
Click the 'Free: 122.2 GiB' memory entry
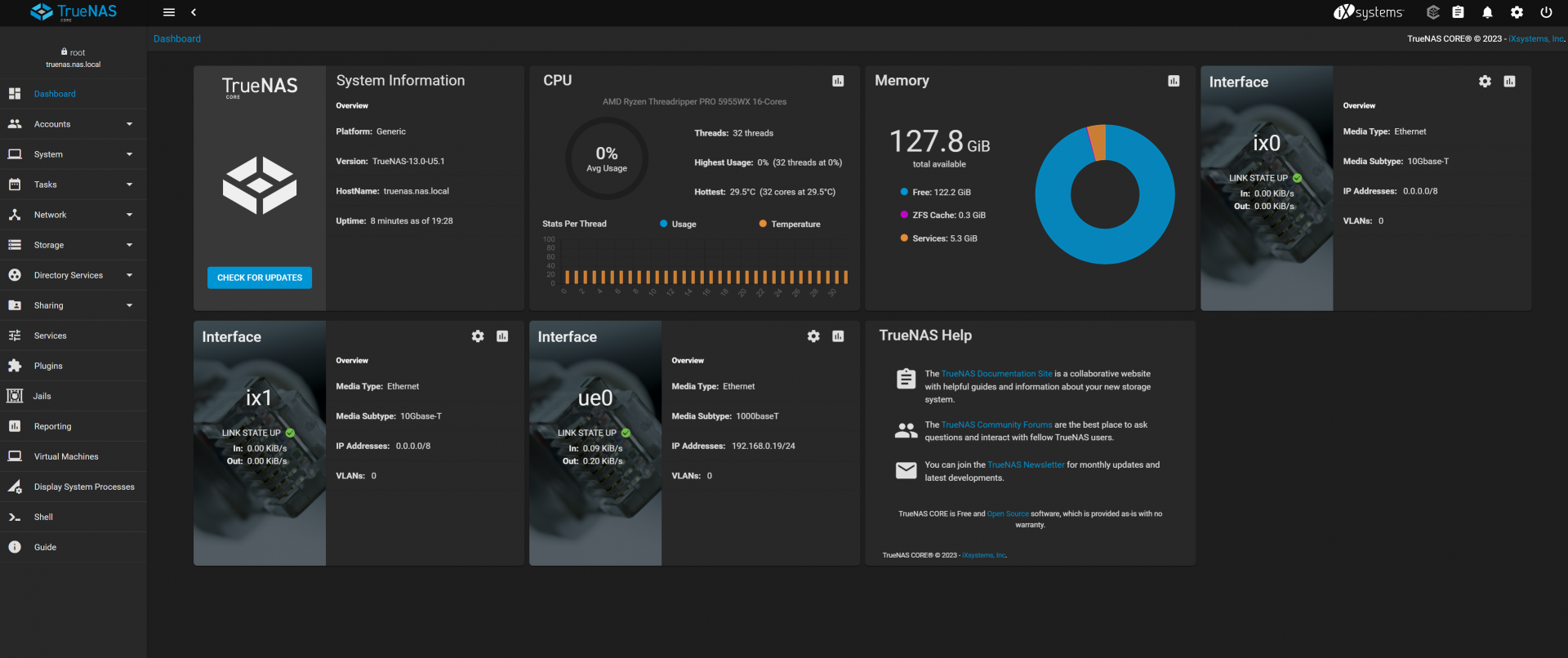(x=942, y=192)
